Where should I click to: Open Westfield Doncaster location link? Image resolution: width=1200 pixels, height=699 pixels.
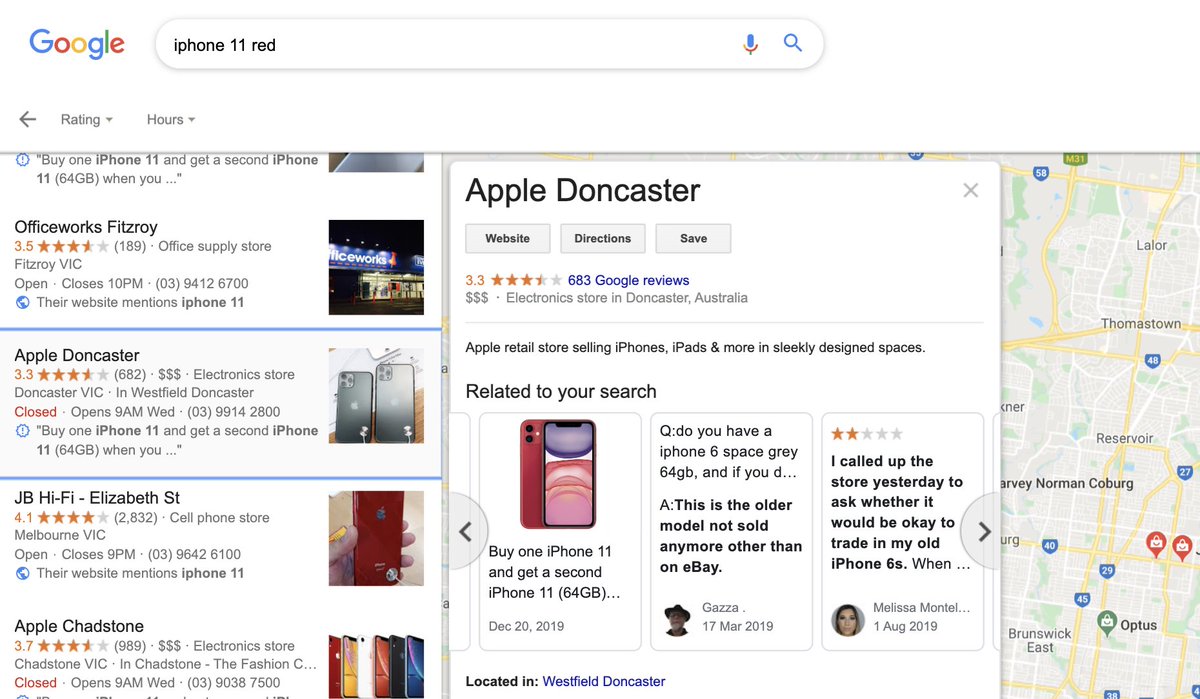tap(604, 681)
